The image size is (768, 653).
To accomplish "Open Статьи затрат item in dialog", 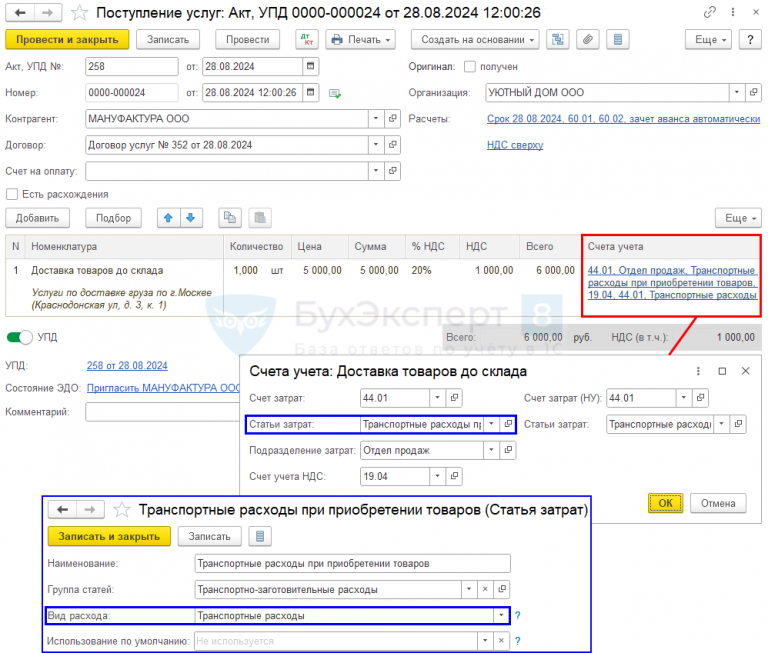I will click(508, 424).
